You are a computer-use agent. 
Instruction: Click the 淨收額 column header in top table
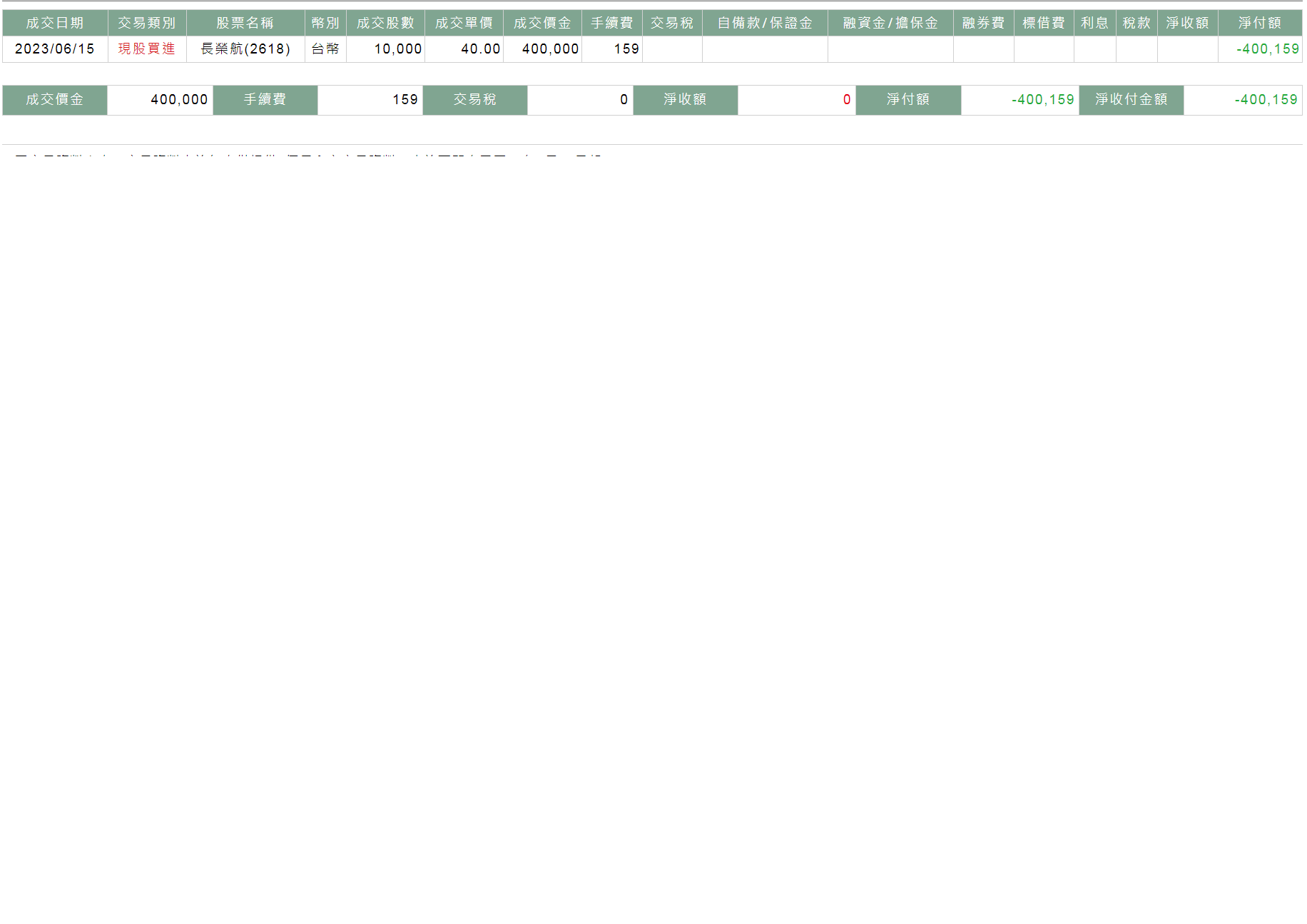coord(1188,23)
